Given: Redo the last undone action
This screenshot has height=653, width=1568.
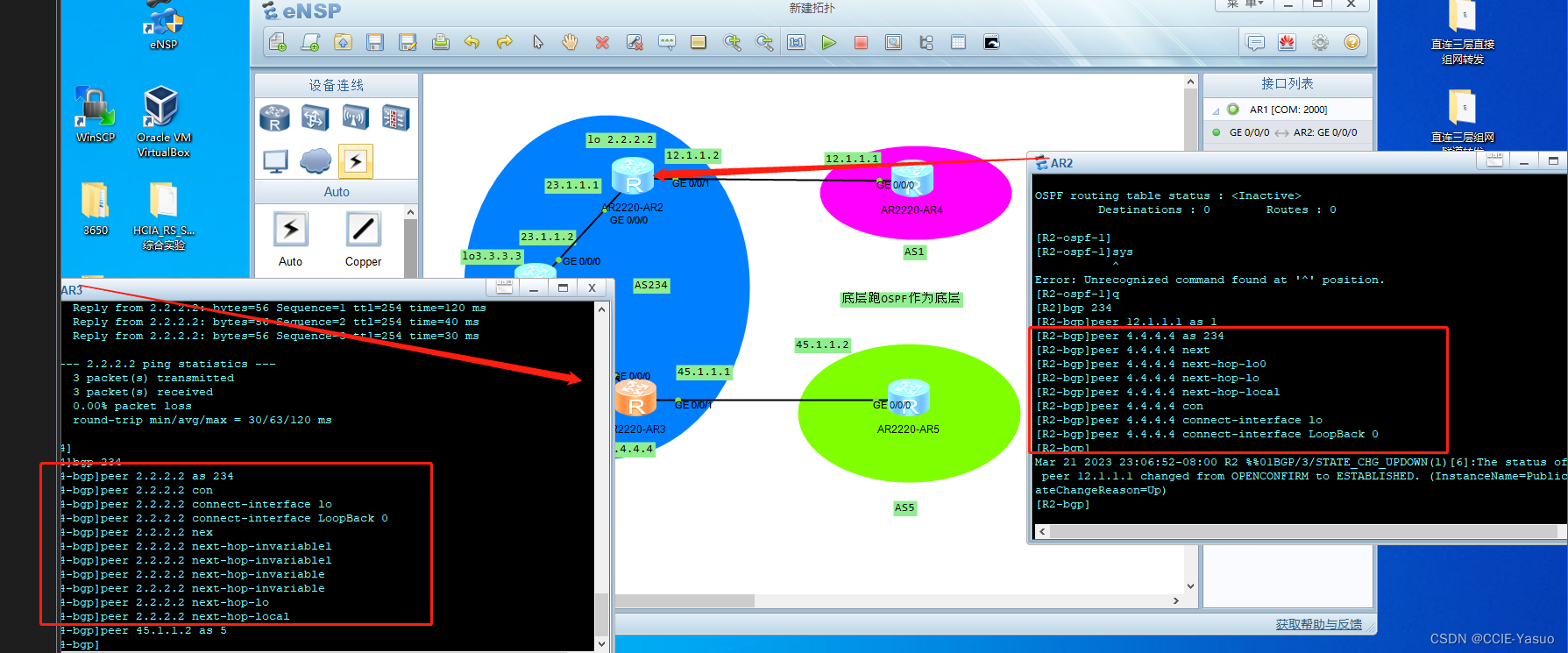Looking at the screenshot, I should click(505, 42).
